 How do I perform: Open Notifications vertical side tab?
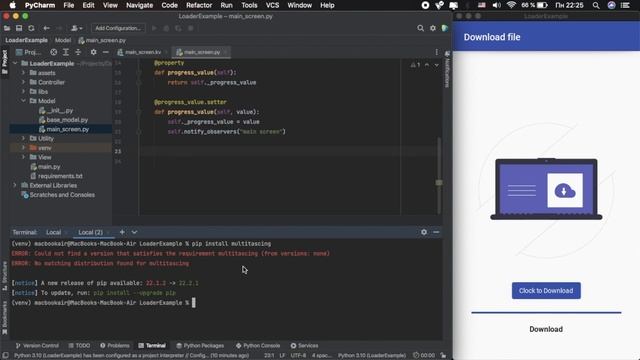(447, 69)
